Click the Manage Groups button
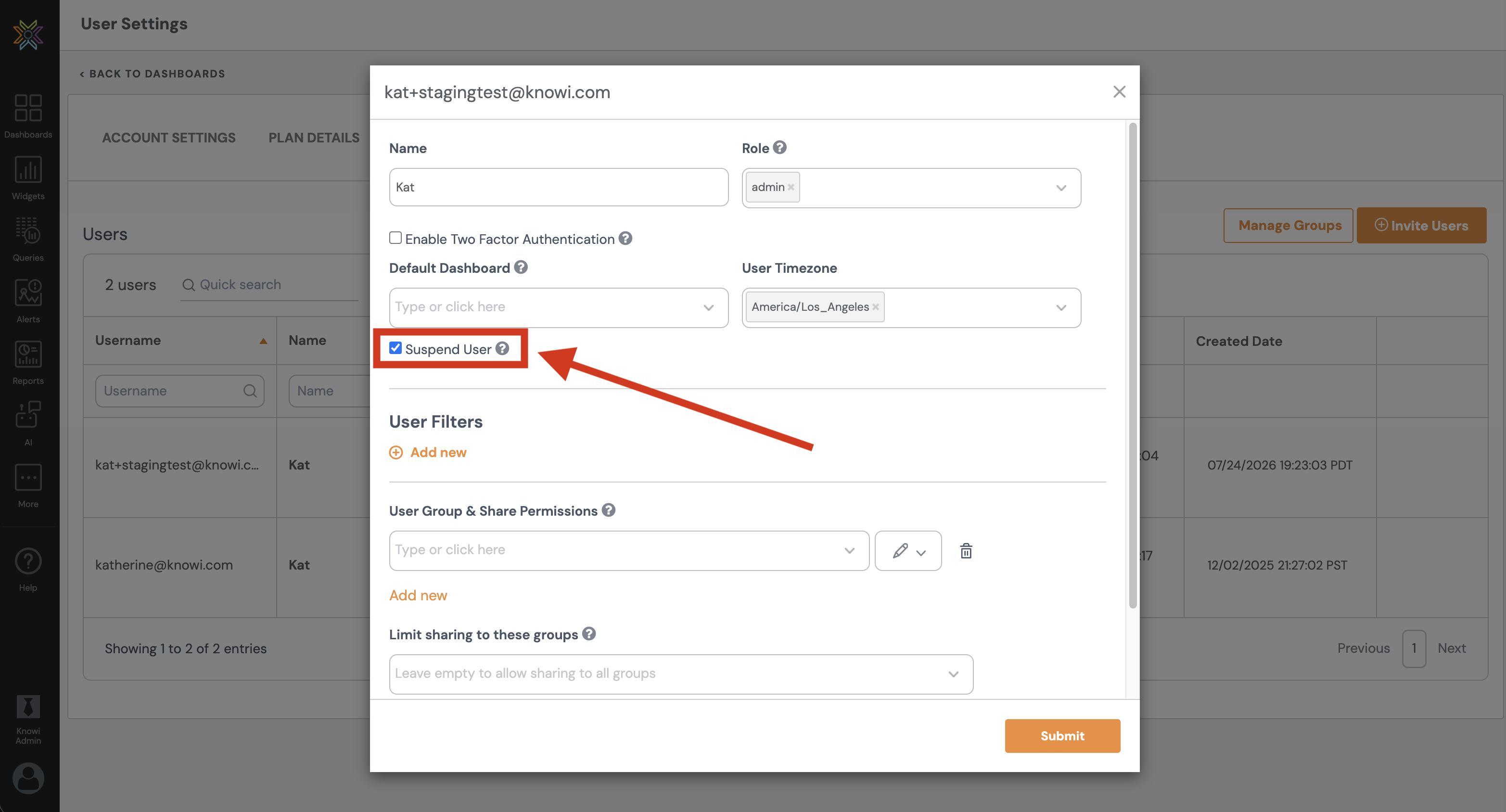 1288,226
